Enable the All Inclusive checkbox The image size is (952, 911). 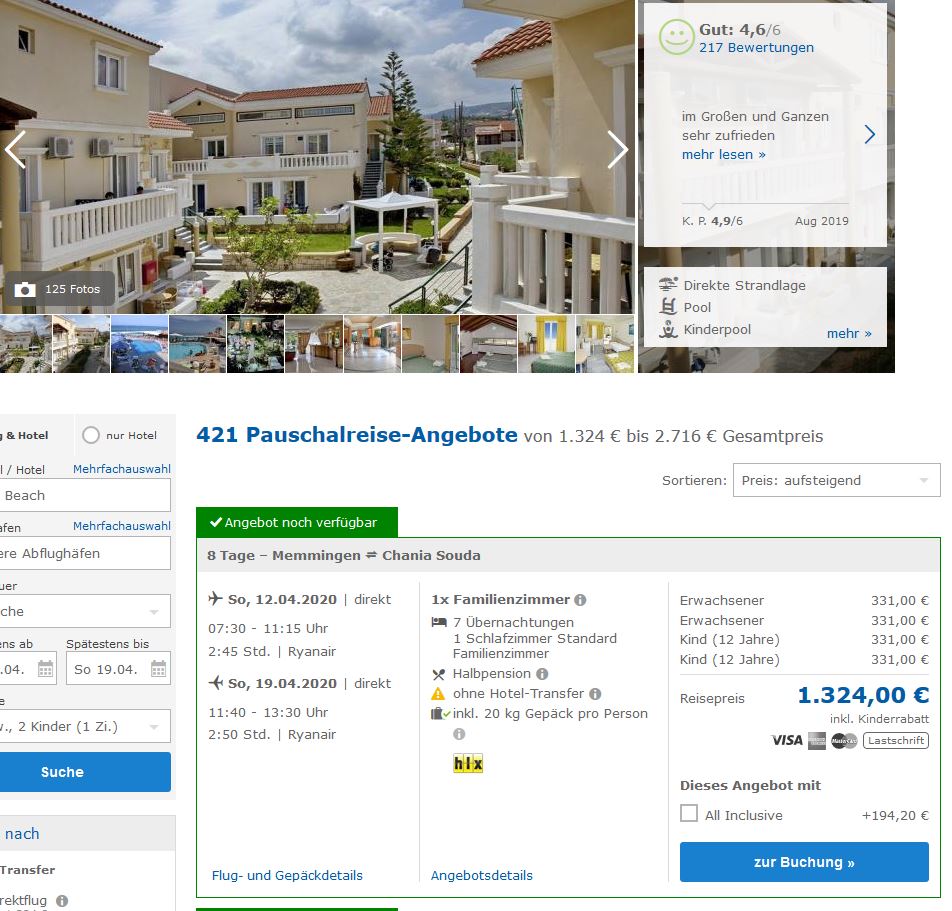pos(688,813)
